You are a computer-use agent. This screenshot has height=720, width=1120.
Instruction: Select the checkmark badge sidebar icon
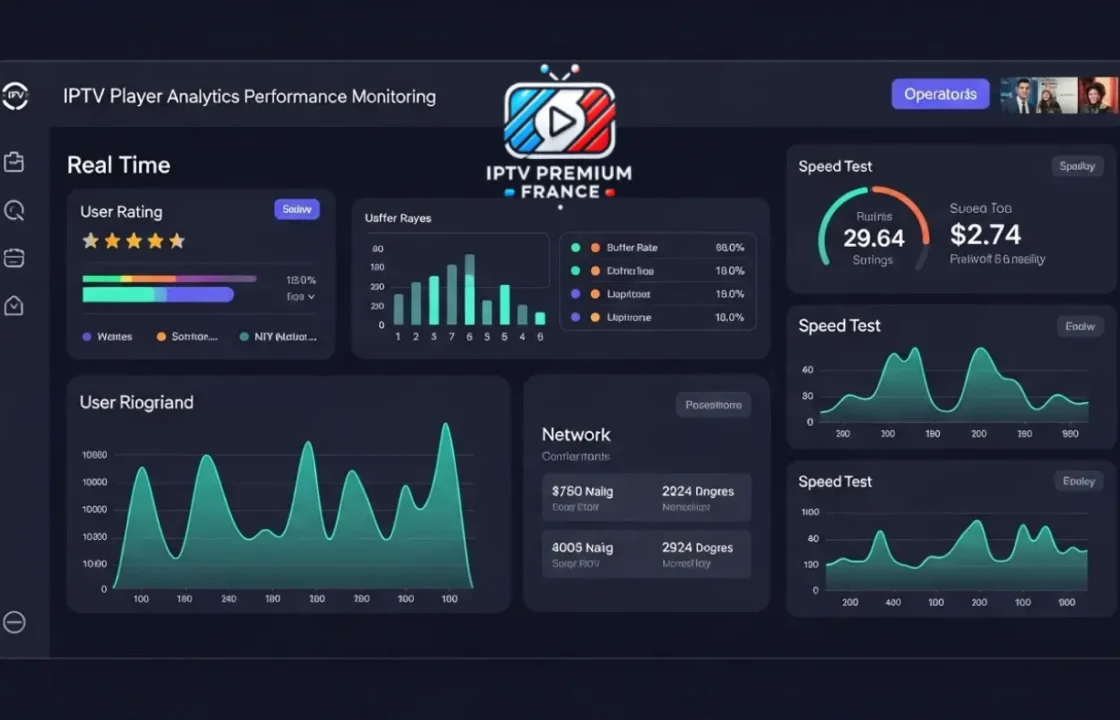point(14,306)
